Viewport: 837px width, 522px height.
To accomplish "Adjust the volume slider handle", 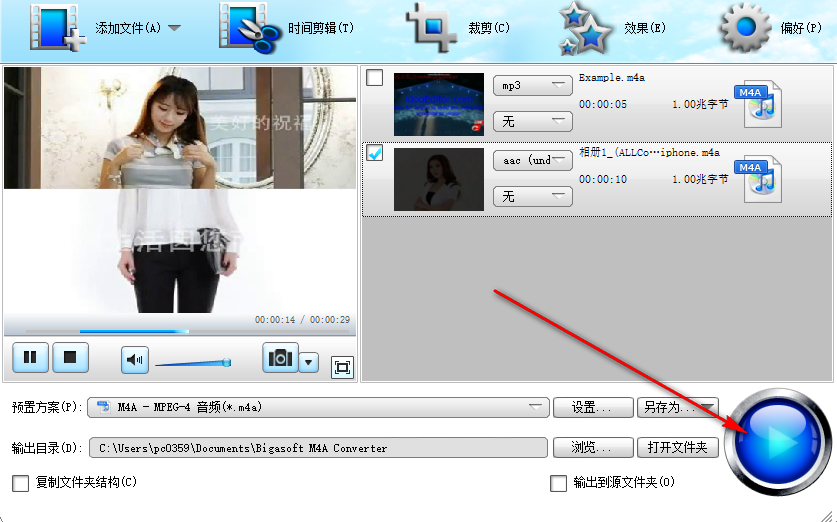I will [227, 363].
